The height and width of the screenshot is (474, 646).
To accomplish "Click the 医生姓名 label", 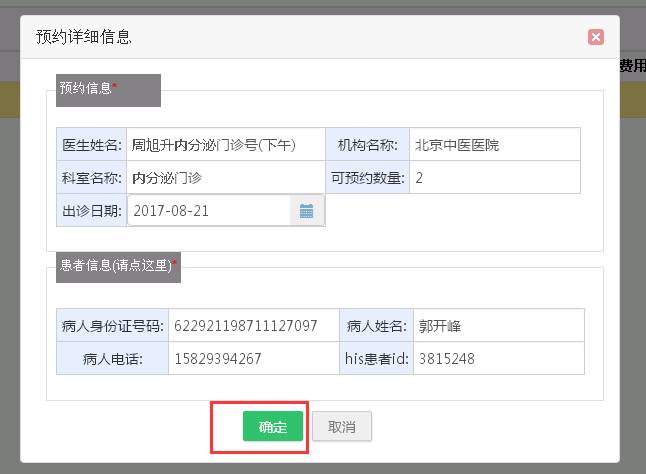I will tap(91, 145).
